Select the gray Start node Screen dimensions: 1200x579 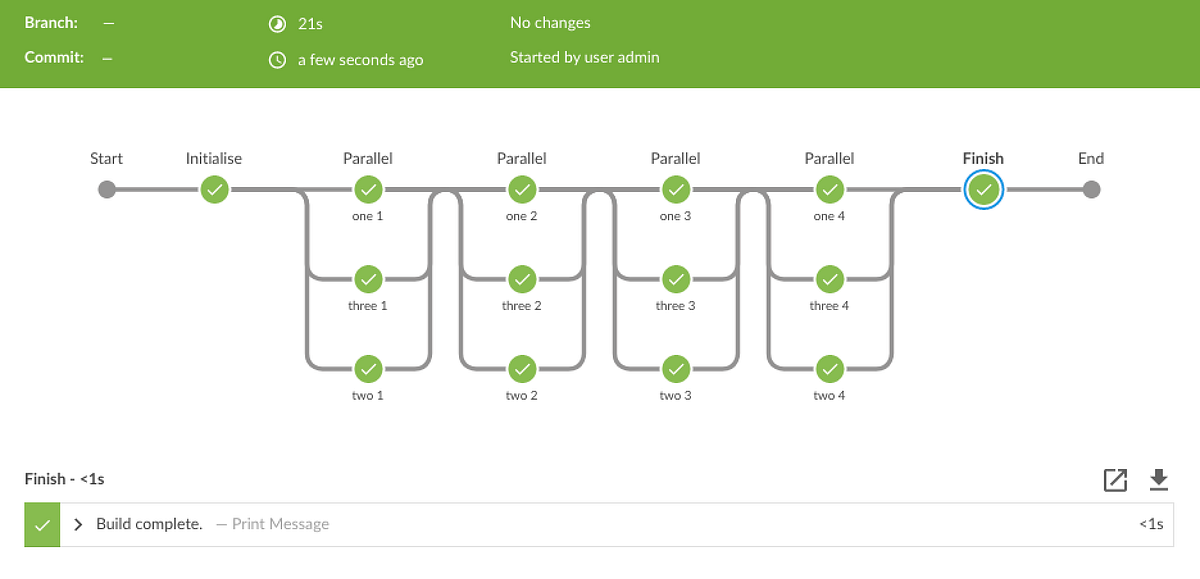tap(107, 189)
